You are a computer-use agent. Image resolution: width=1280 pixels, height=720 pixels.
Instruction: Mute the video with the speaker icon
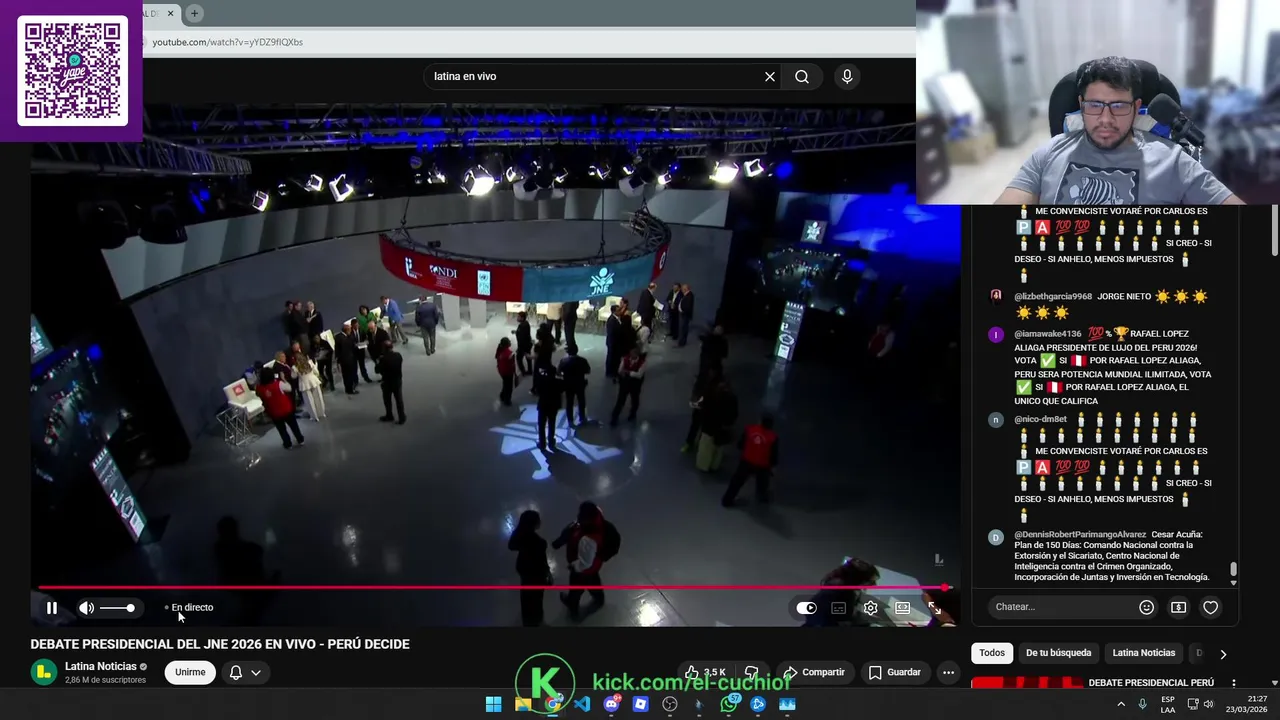pos(87,607)
